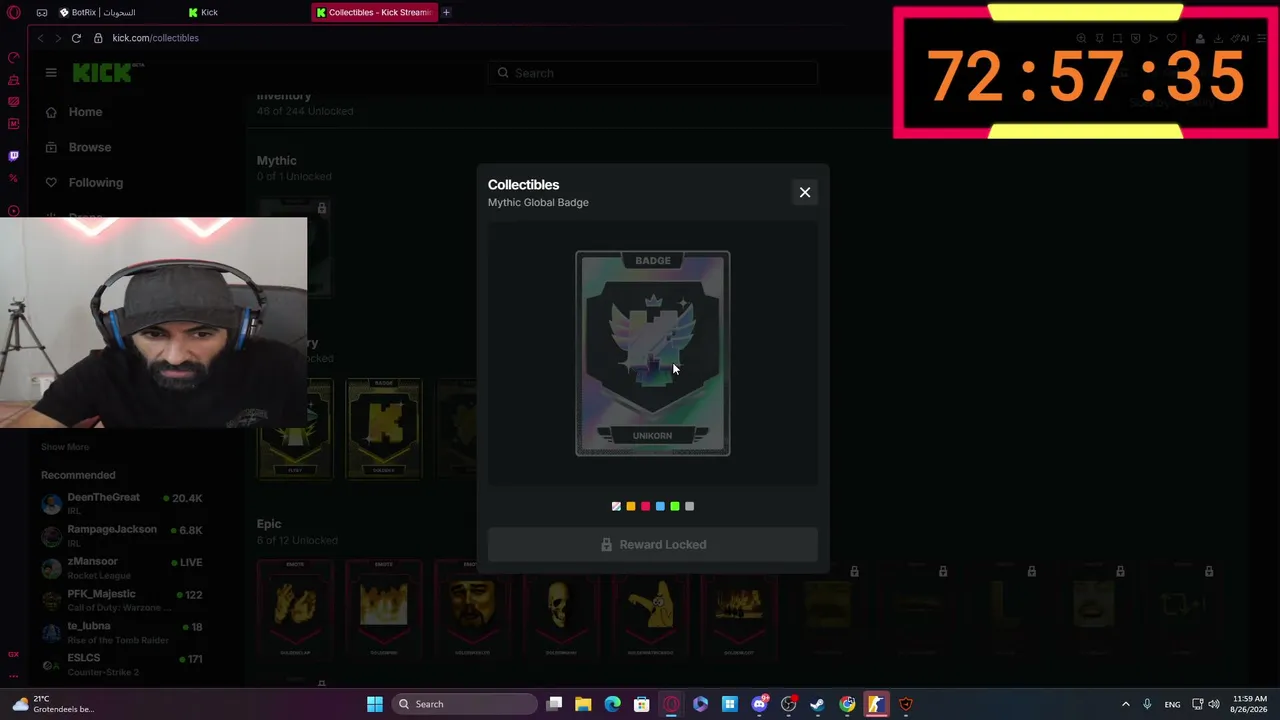
Task: Open DeenTheGreat recommended channel
Action: (x=121, y=503)
